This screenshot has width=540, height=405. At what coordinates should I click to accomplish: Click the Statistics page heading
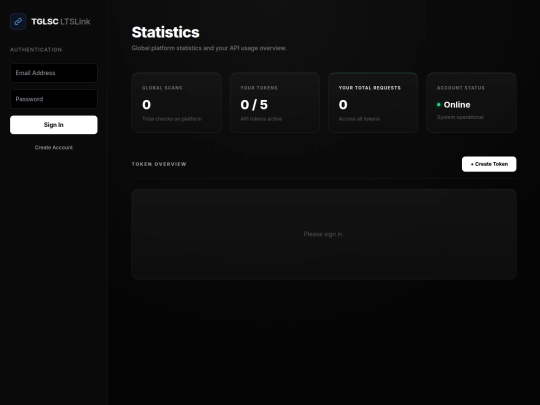(165, 32)
